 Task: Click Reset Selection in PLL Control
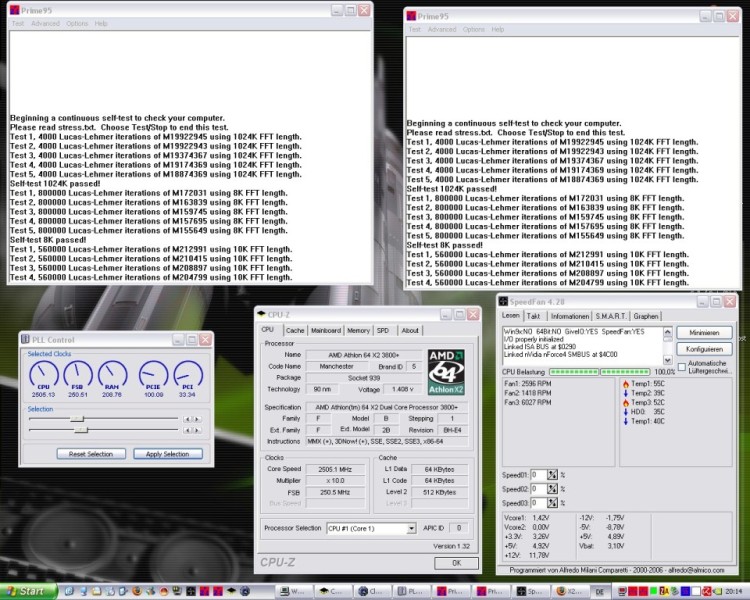(91, 454)
